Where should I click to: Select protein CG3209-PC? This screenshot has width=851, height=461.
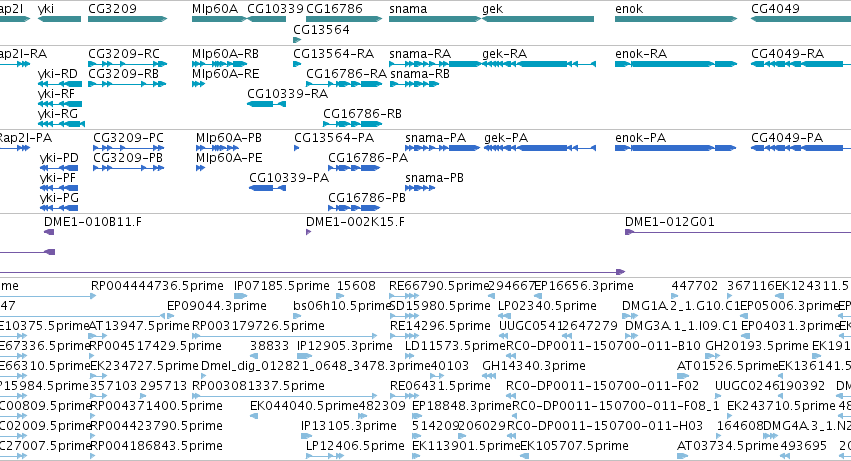128,138
